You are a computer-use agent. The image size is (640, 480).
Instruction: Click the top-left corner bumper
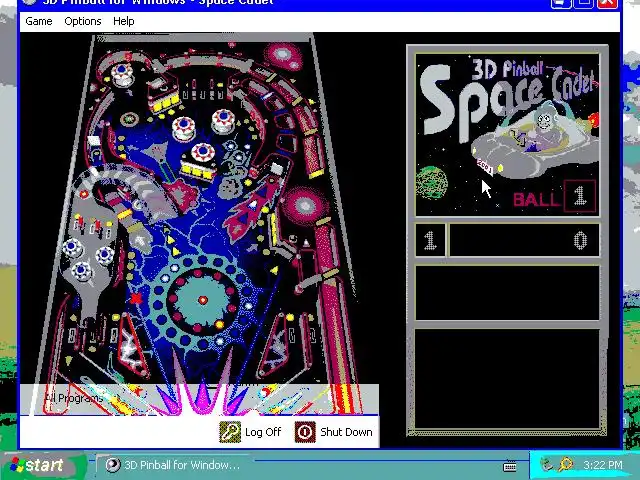coord(122,74)
